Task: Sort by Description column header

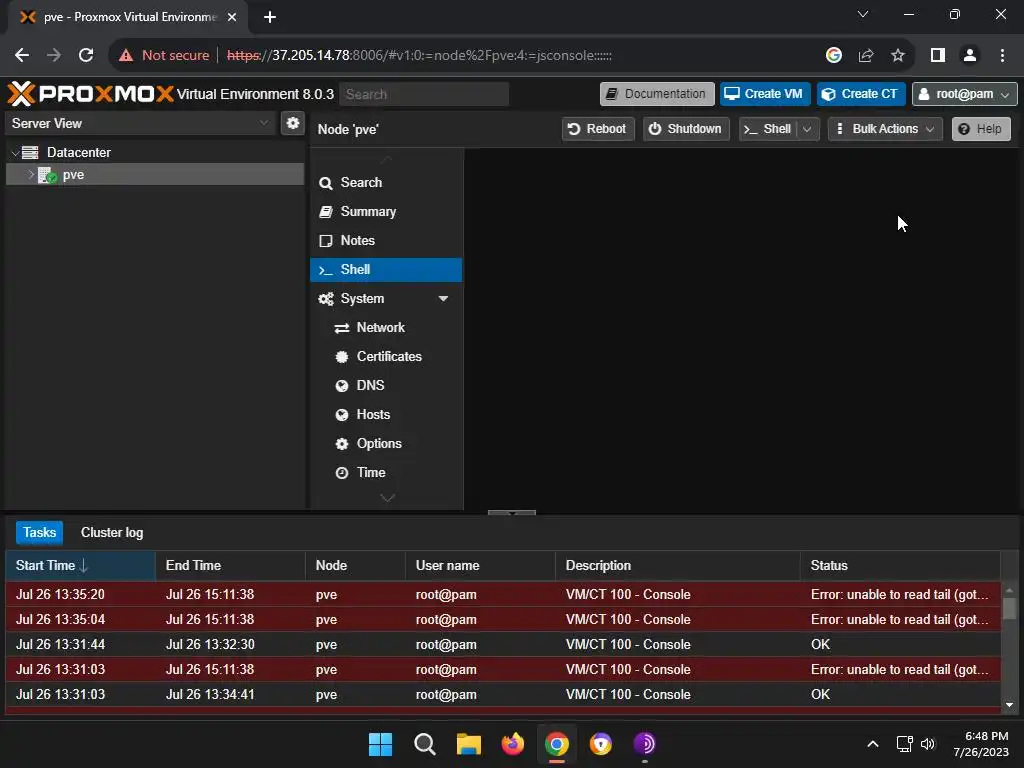Action: click(x=678, y=566)
